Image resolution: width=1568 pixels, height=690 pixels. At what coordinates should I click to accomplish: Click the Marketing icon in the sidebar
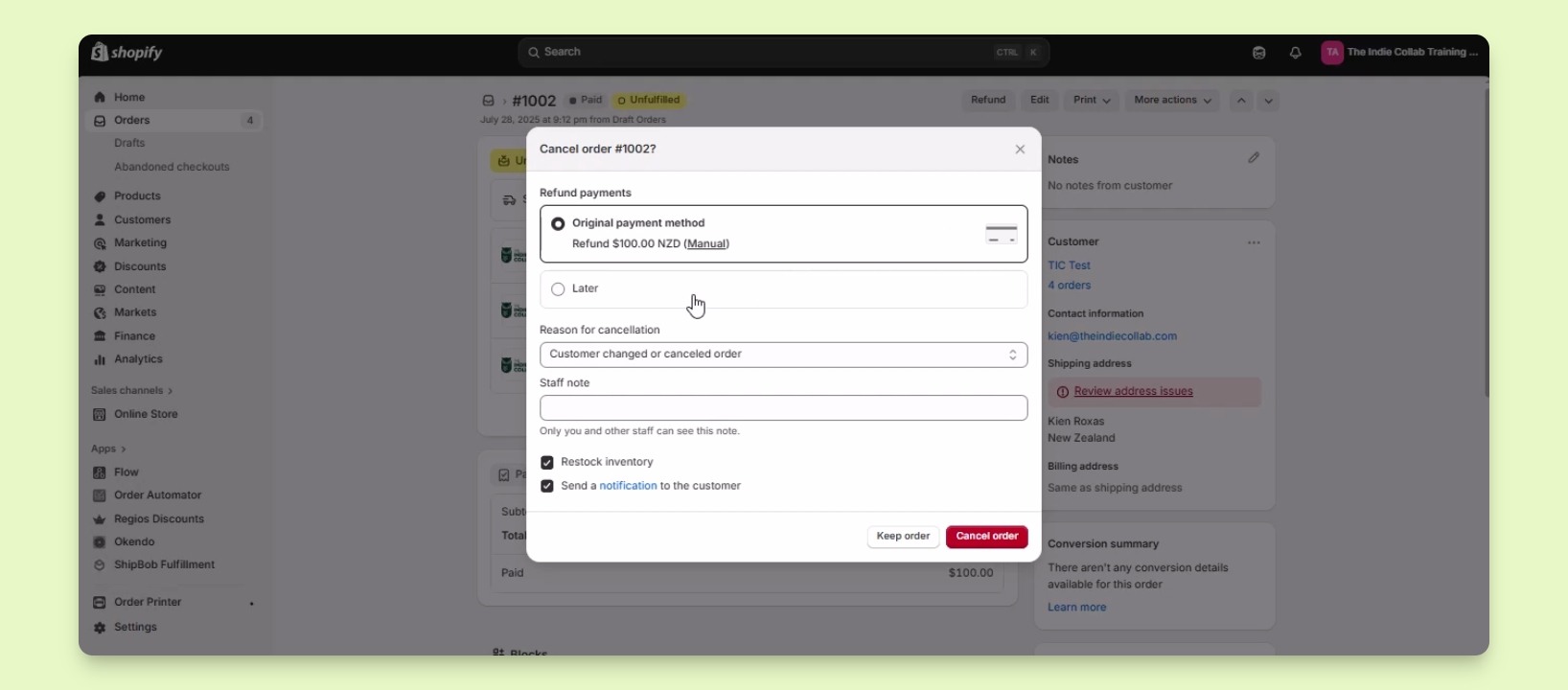(x=100, y=243)
